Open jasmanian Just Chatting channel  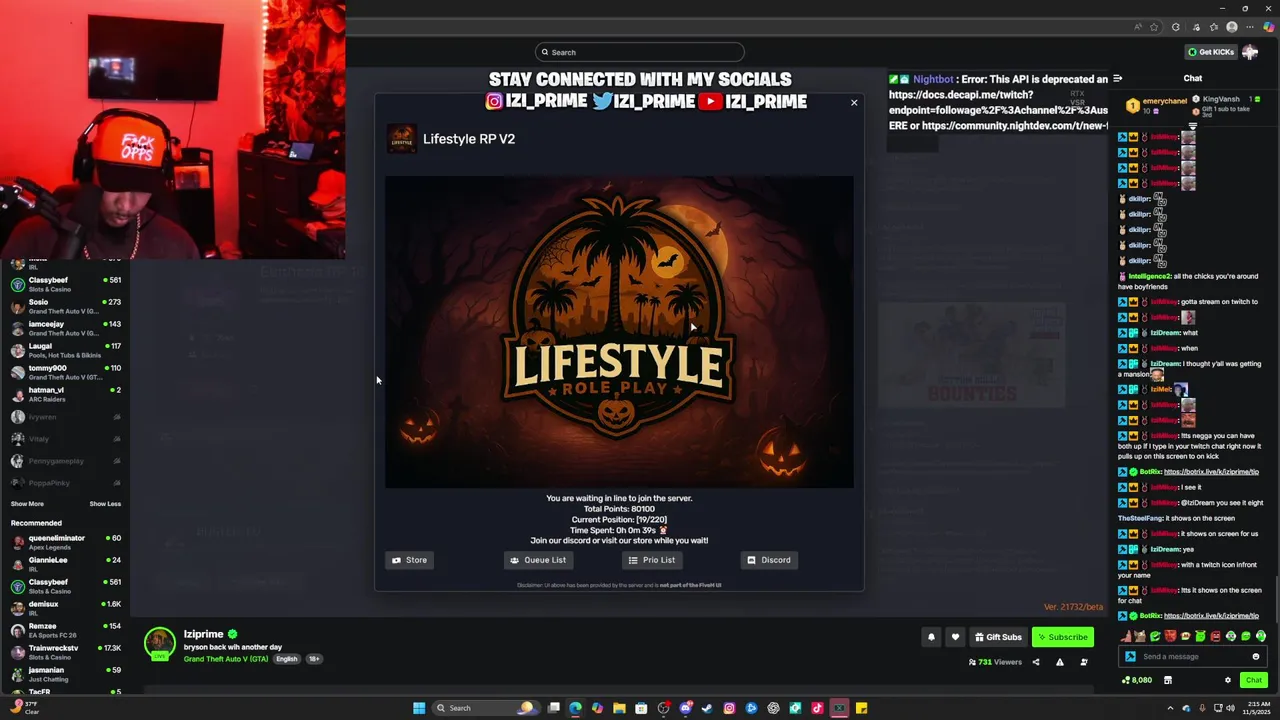[x=65, y=674]
